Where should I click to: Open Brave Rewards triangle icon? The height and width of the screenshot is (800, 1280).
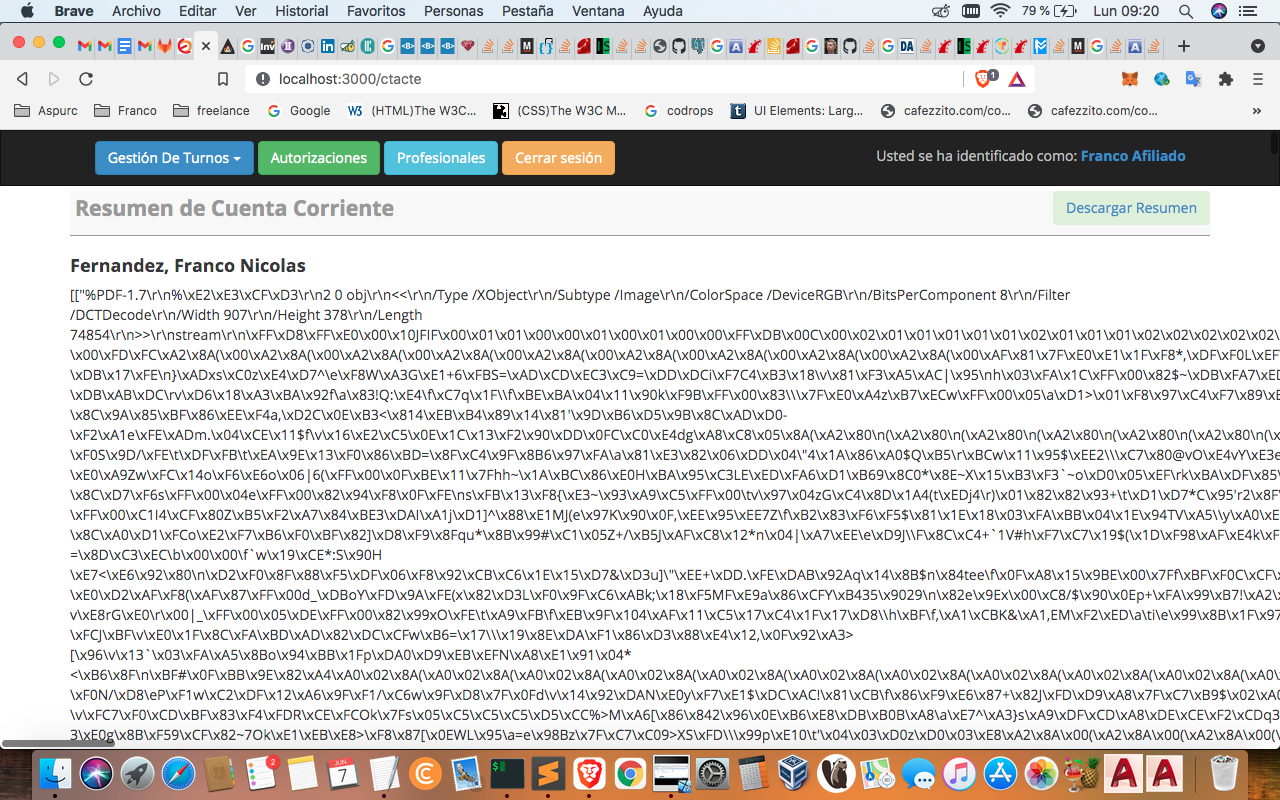tap(1017, 79)
